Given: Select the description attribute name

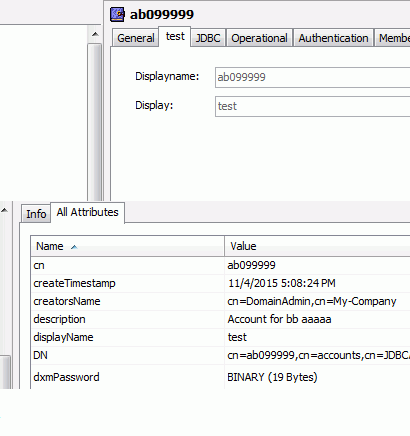Looking at the screenshot, I should [x=59, y=319].
